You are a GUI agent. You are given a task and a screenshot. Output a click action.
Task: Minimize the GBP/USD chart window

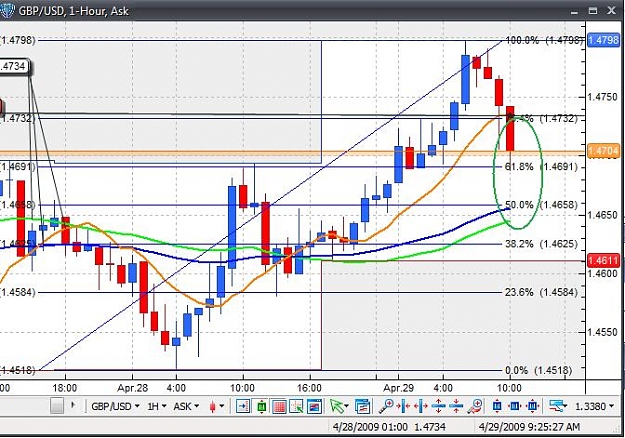click(x=574, y=11)
